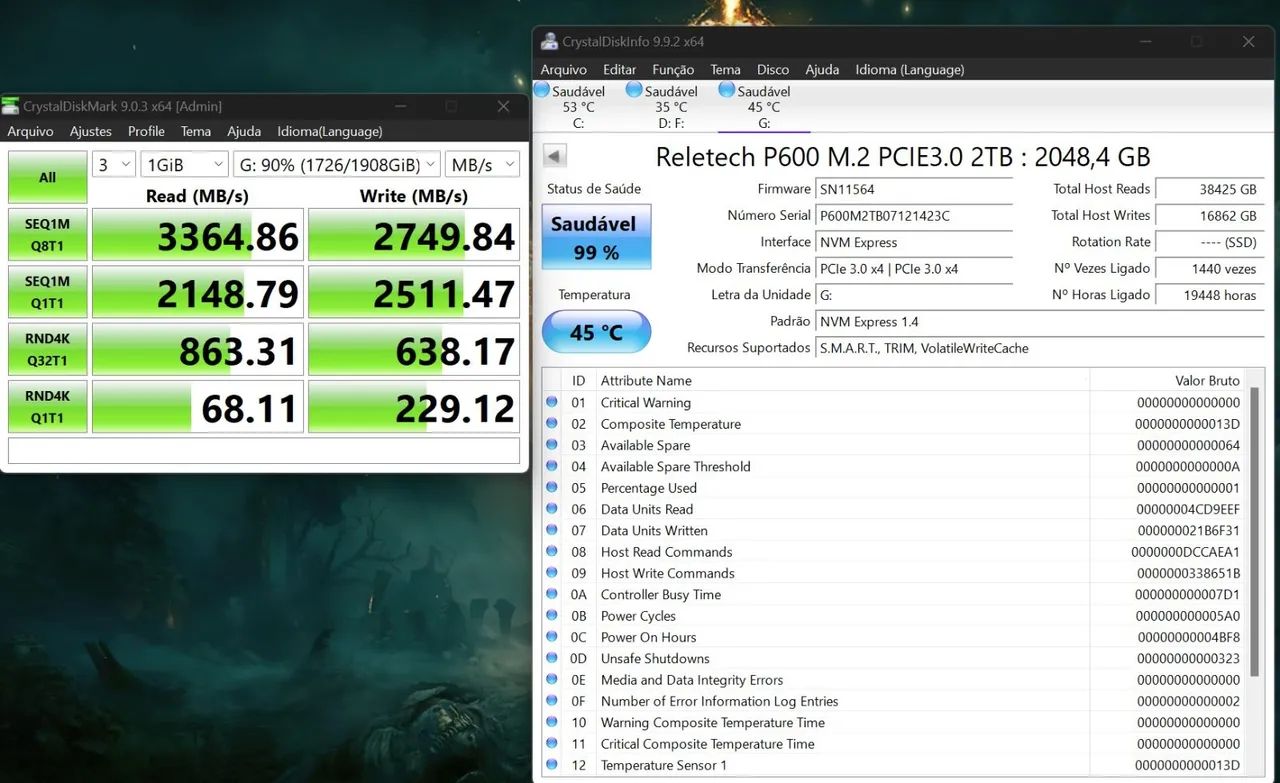Select the C: drive status orb
The height and width of the screenshot is (783, 1280).
click(541, 90)
